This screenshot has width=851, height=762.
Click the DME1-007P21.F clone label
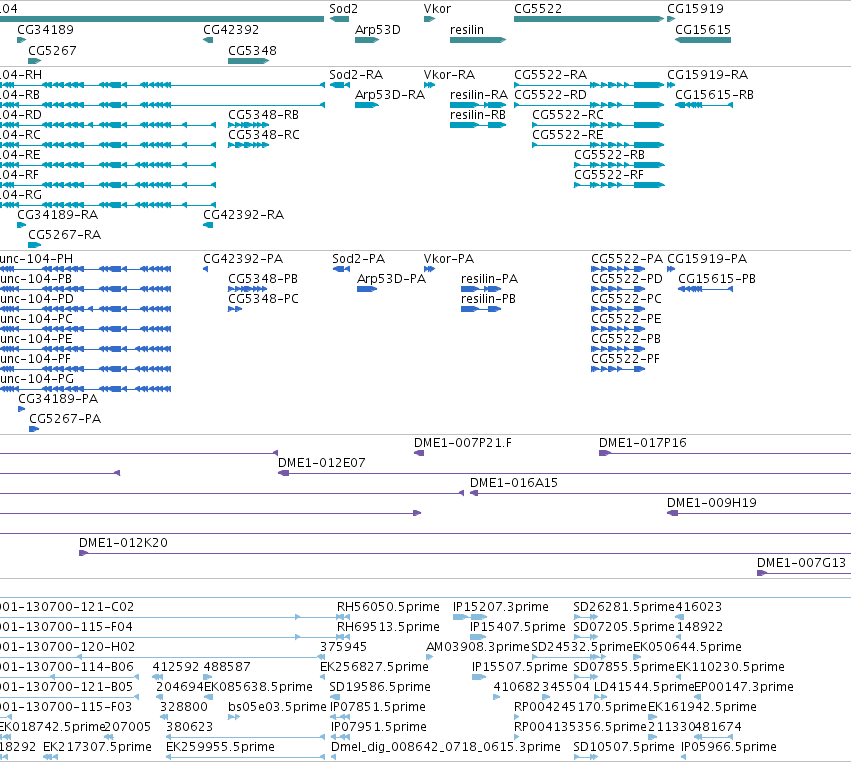pyautogui.click(x=463, y=442)
